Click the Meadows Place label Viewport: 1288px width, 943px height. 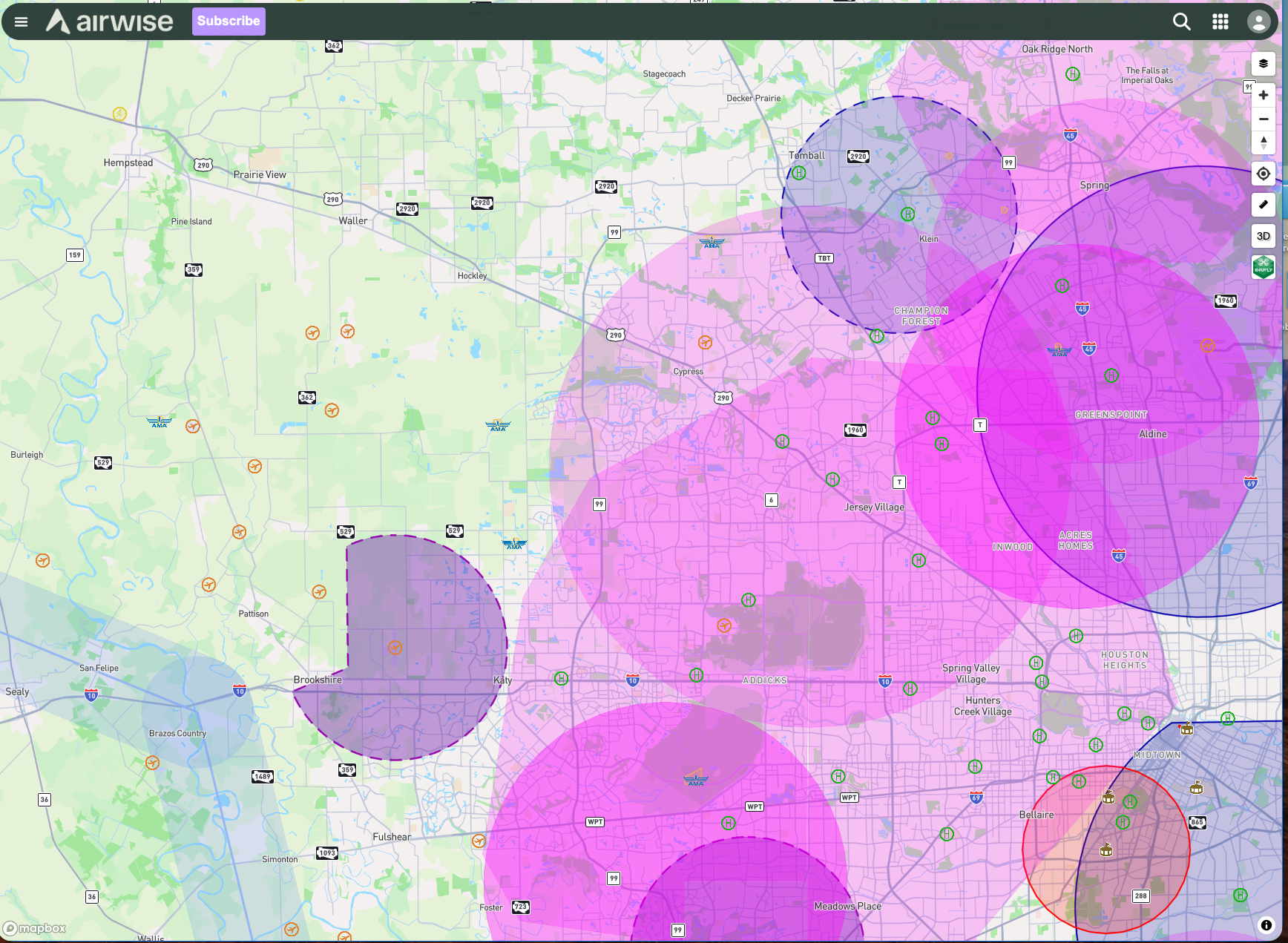[x=848, y=907]
